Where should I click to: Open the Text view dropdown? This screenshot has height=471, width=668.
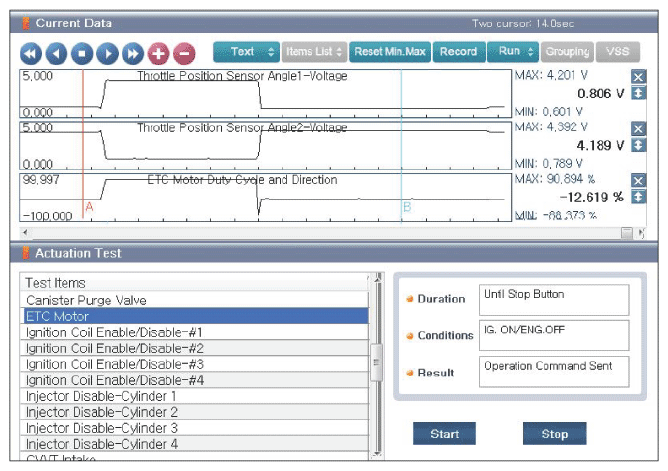(246, 52)
